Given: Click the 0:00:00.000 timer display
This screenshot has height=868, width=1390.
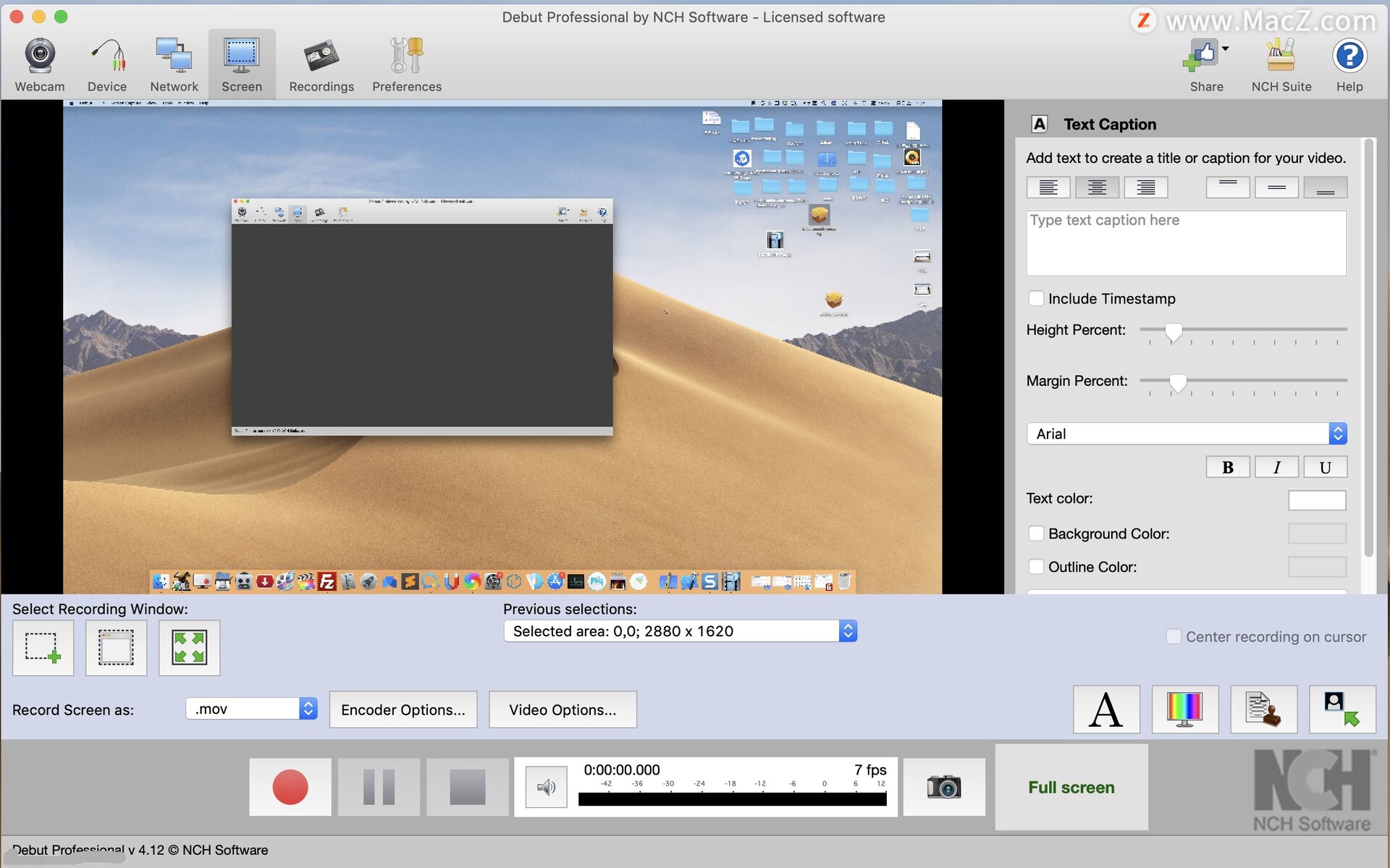Looking at the screenshot, I should 622,770.
